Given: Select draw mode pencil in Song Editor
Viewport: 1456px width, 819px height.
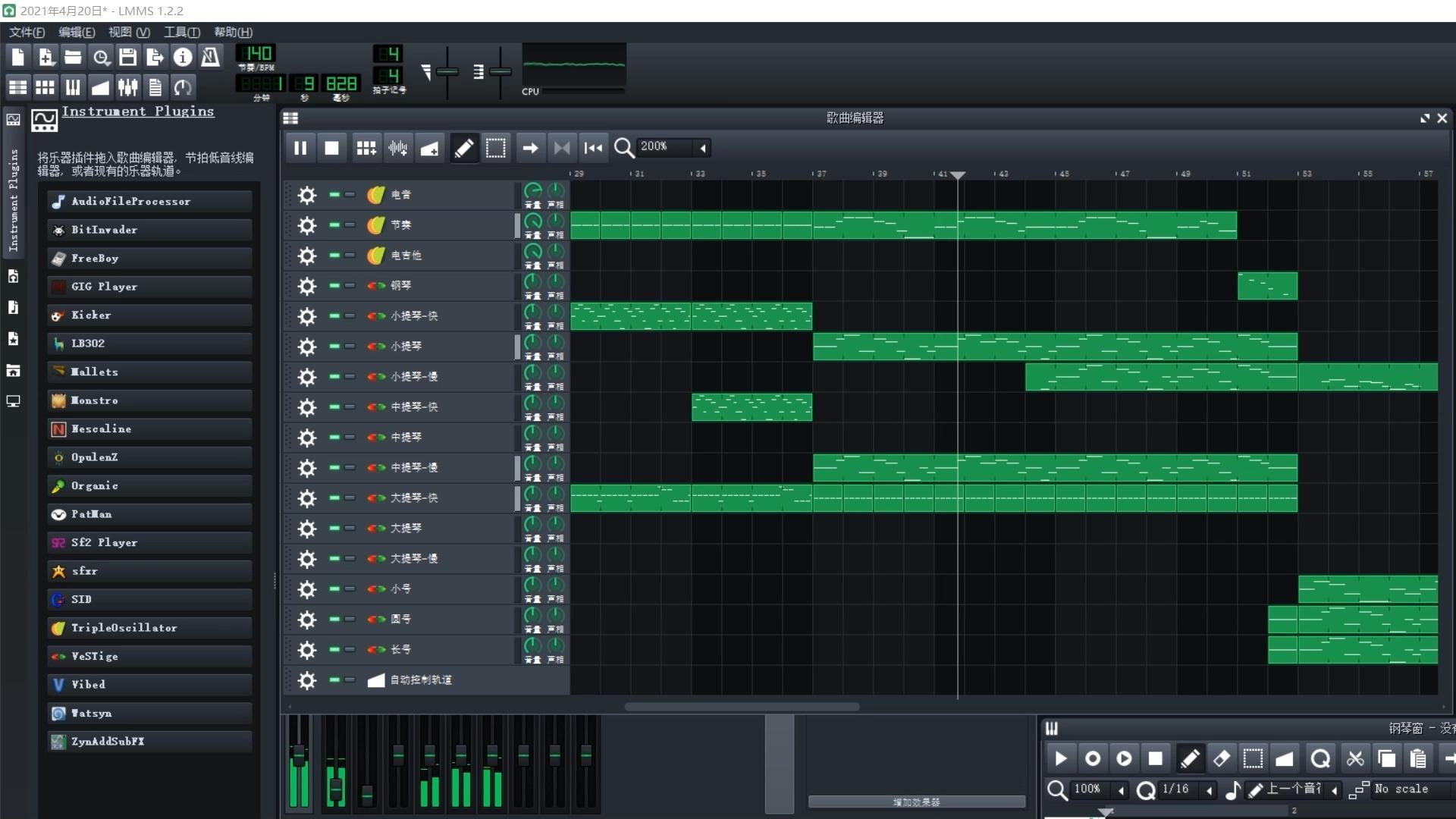Looking at the screenshot, I should (463, 148).
